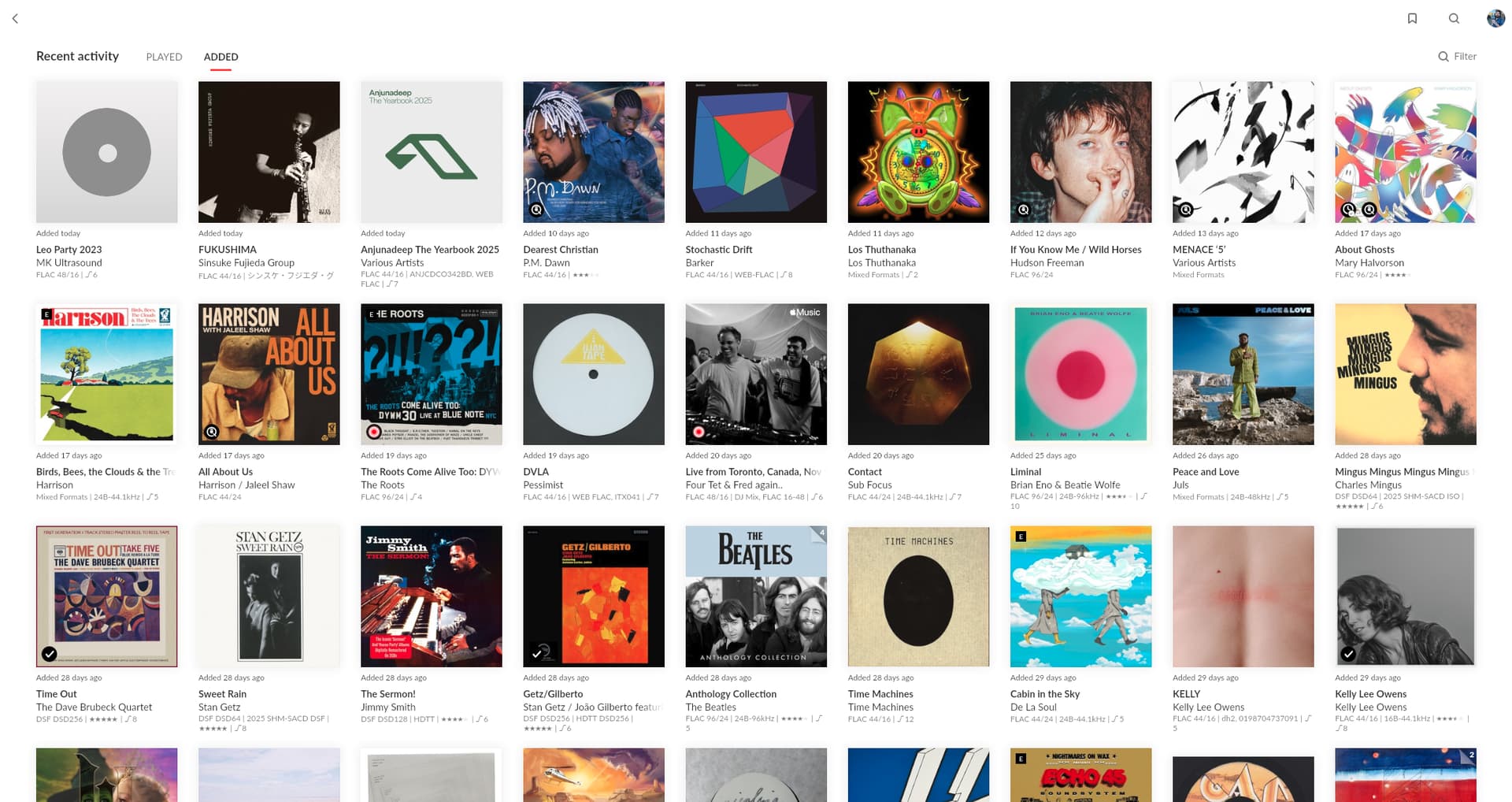The height and width of the screenshot is (802, 1512).
Task: Open artist link Sinsuke Fujieda Group
Action: click(x=246, y=263)
